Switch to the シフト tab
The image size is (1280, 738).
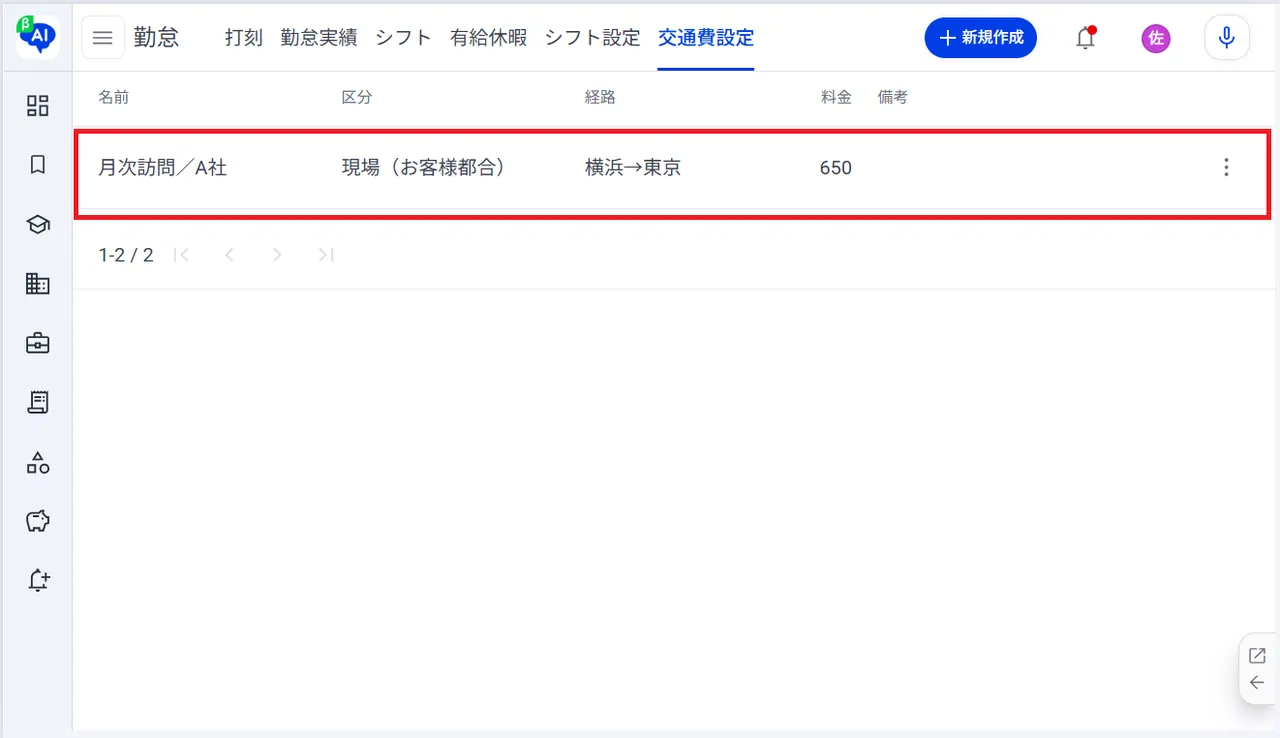[404, 38]
